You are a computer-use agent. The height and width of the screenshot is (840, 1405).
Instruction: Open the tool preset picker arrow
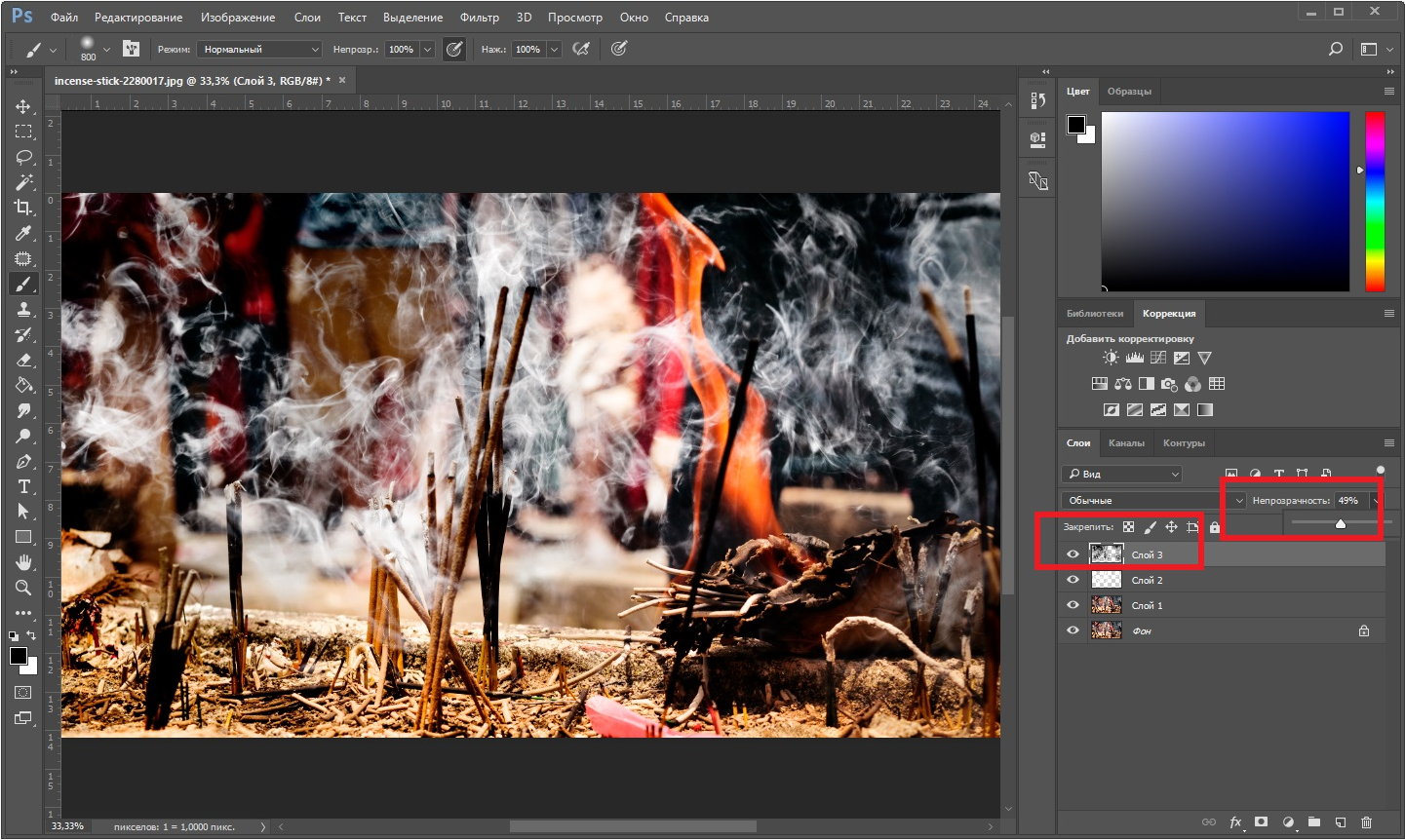(53, 49)
